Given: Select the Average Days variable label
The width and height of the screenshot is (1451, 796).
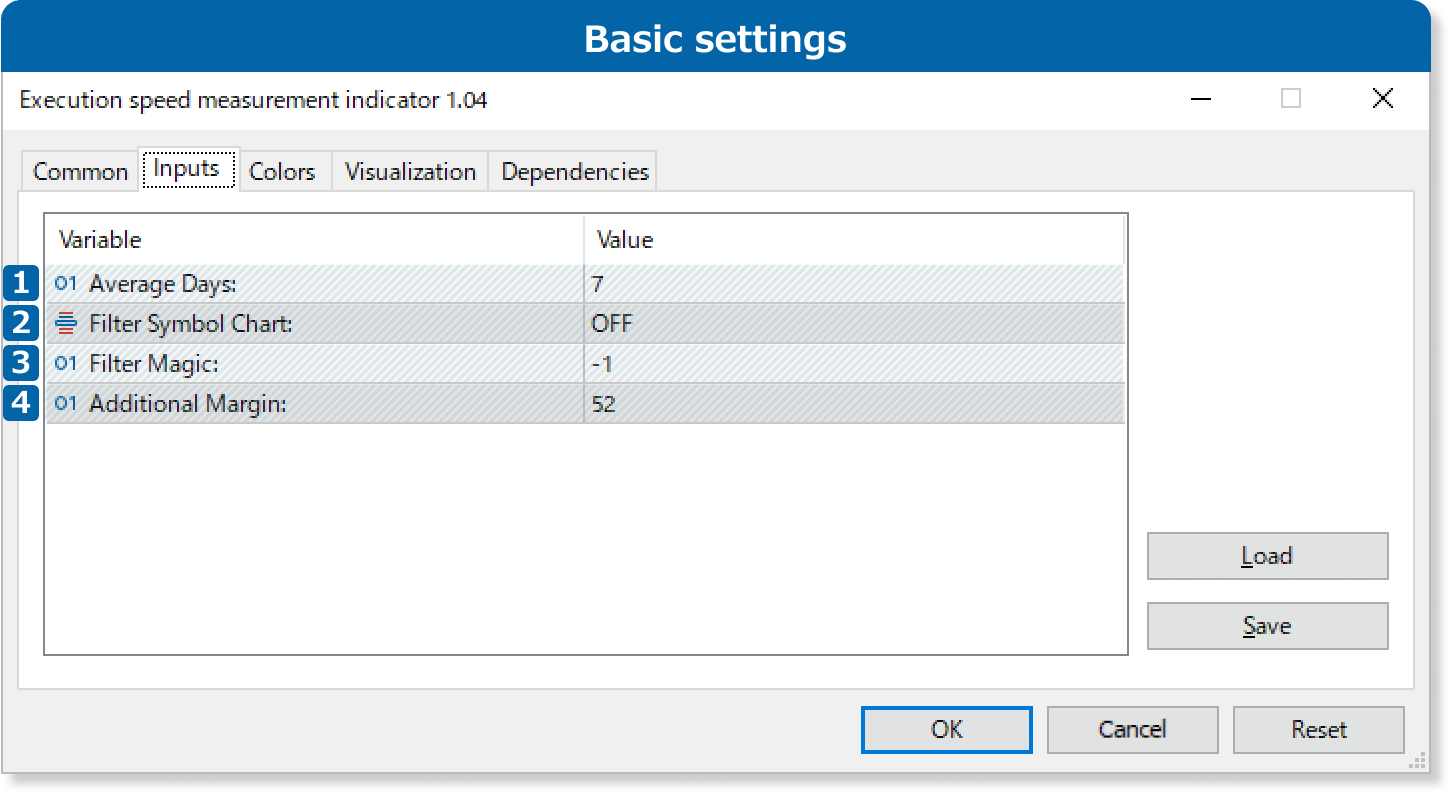Looking at the screenshot, I should click(163, 284).
